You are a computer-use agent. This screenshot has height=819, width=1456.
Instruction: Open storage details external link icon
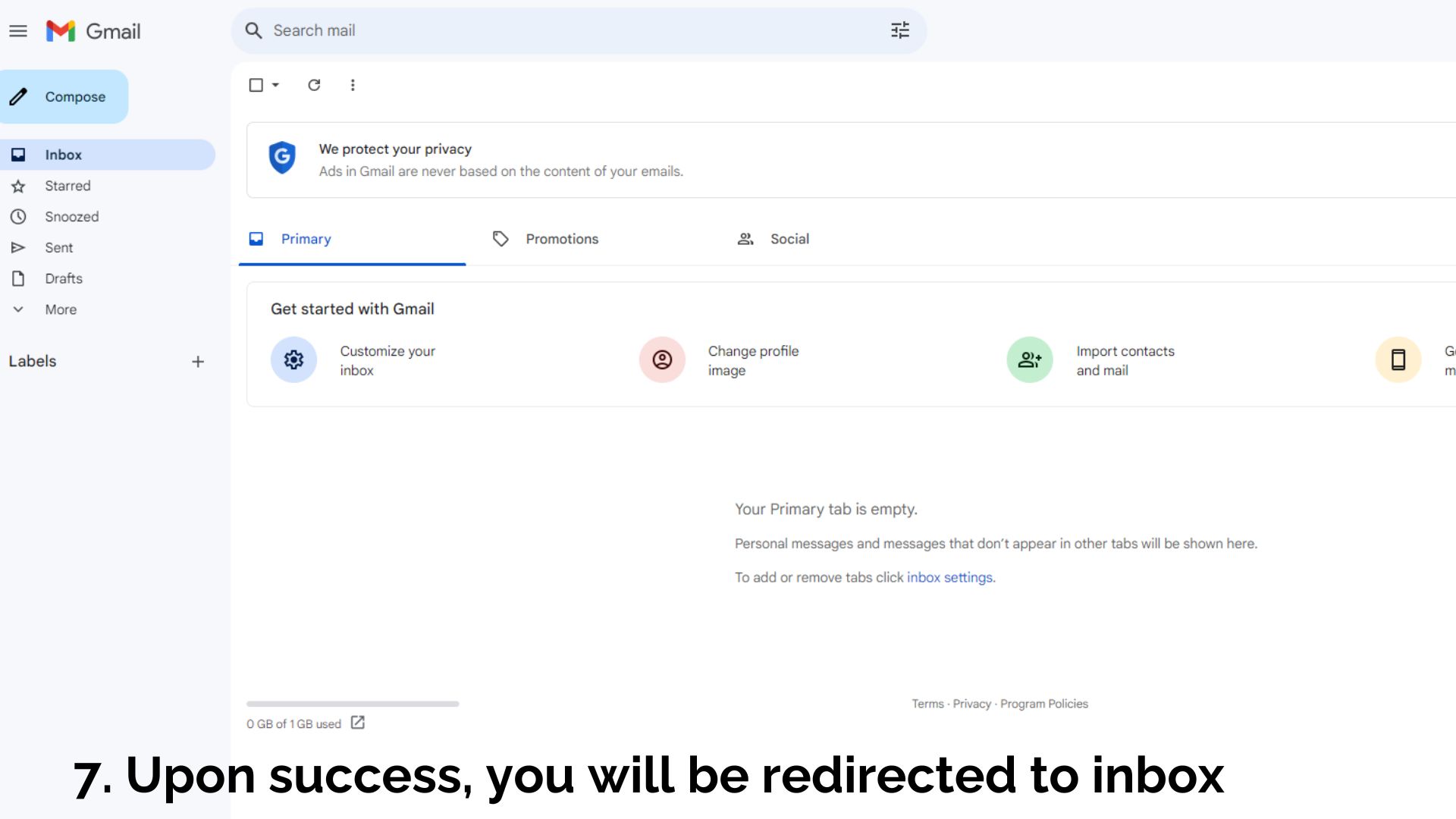[358, 723]
